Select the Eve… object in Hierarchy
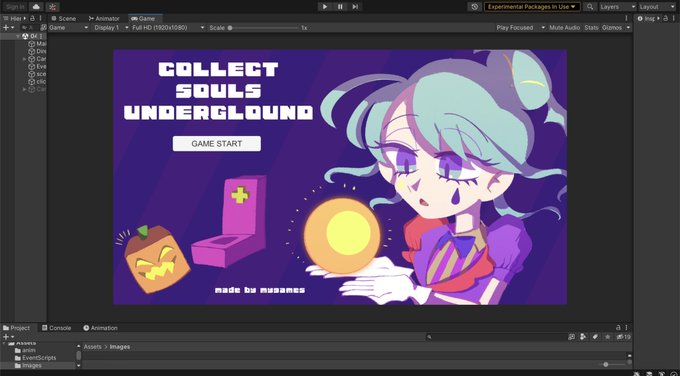This screenshot has height=376, width=680. point(37,66)
